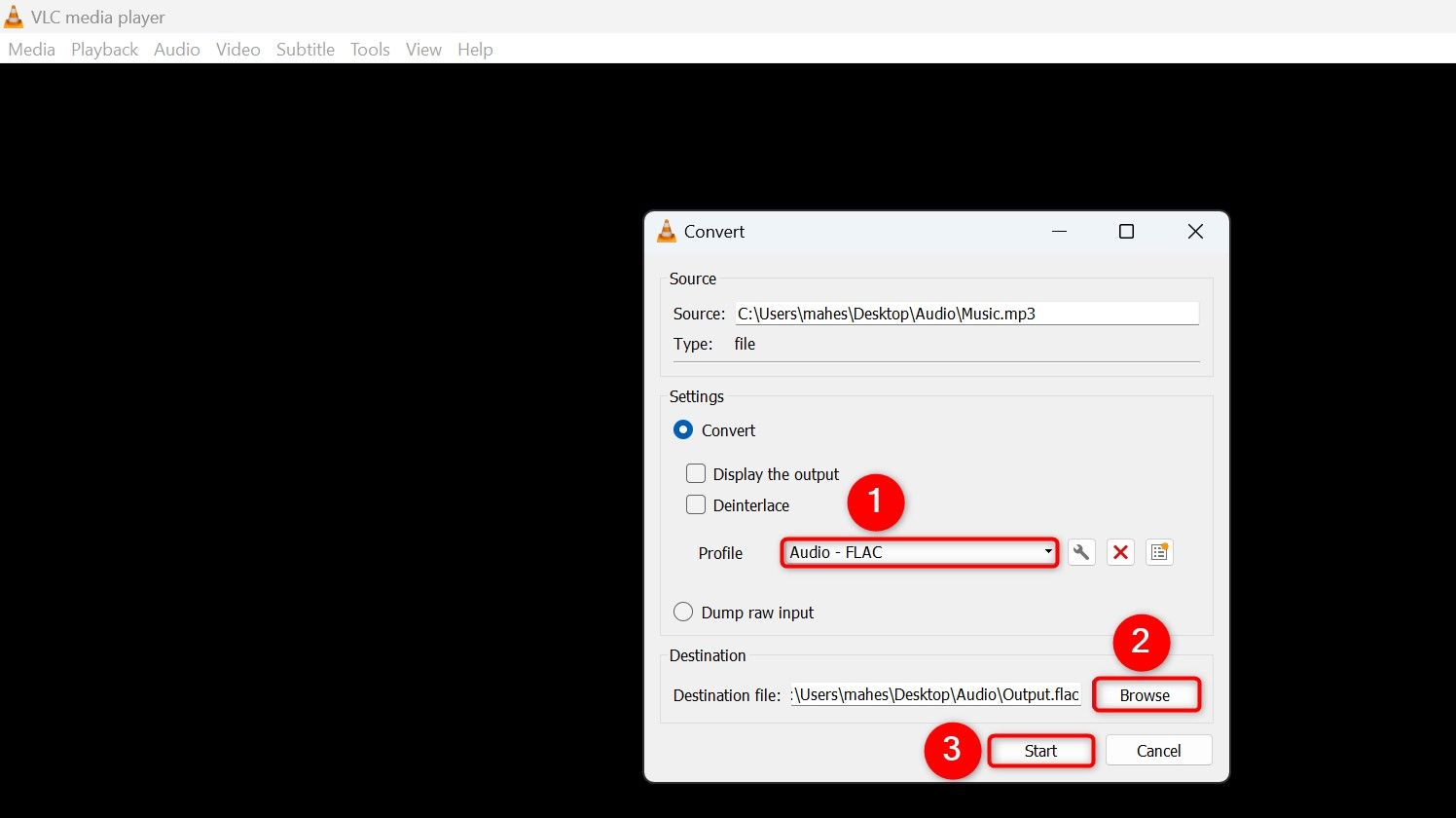
Task: Minimize the Convert dialog
Action: click(1059, 231)
